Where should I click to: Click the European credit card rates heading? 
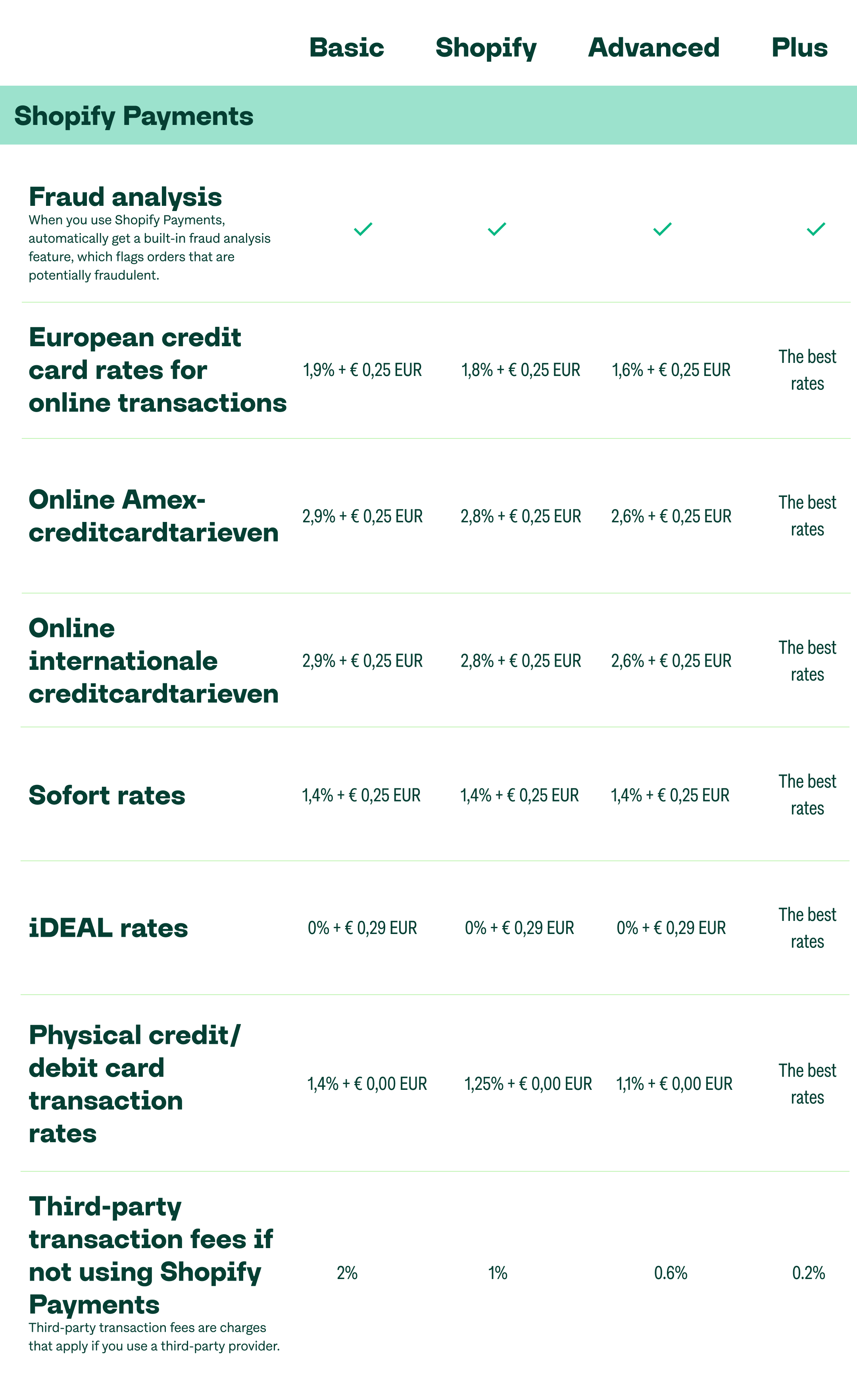pos(158,370)
